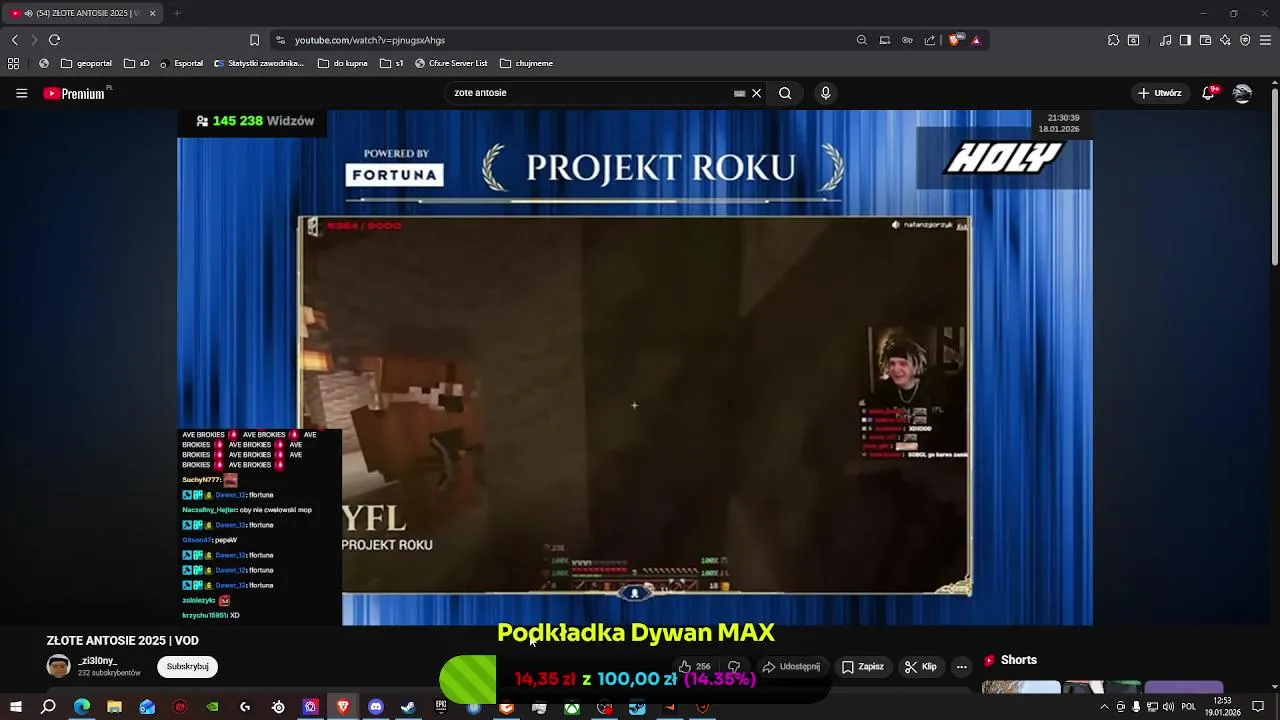Viewport: 1280px width, 720px height.
Task: Start voice search with microphone
Action: tap(825, 93)
